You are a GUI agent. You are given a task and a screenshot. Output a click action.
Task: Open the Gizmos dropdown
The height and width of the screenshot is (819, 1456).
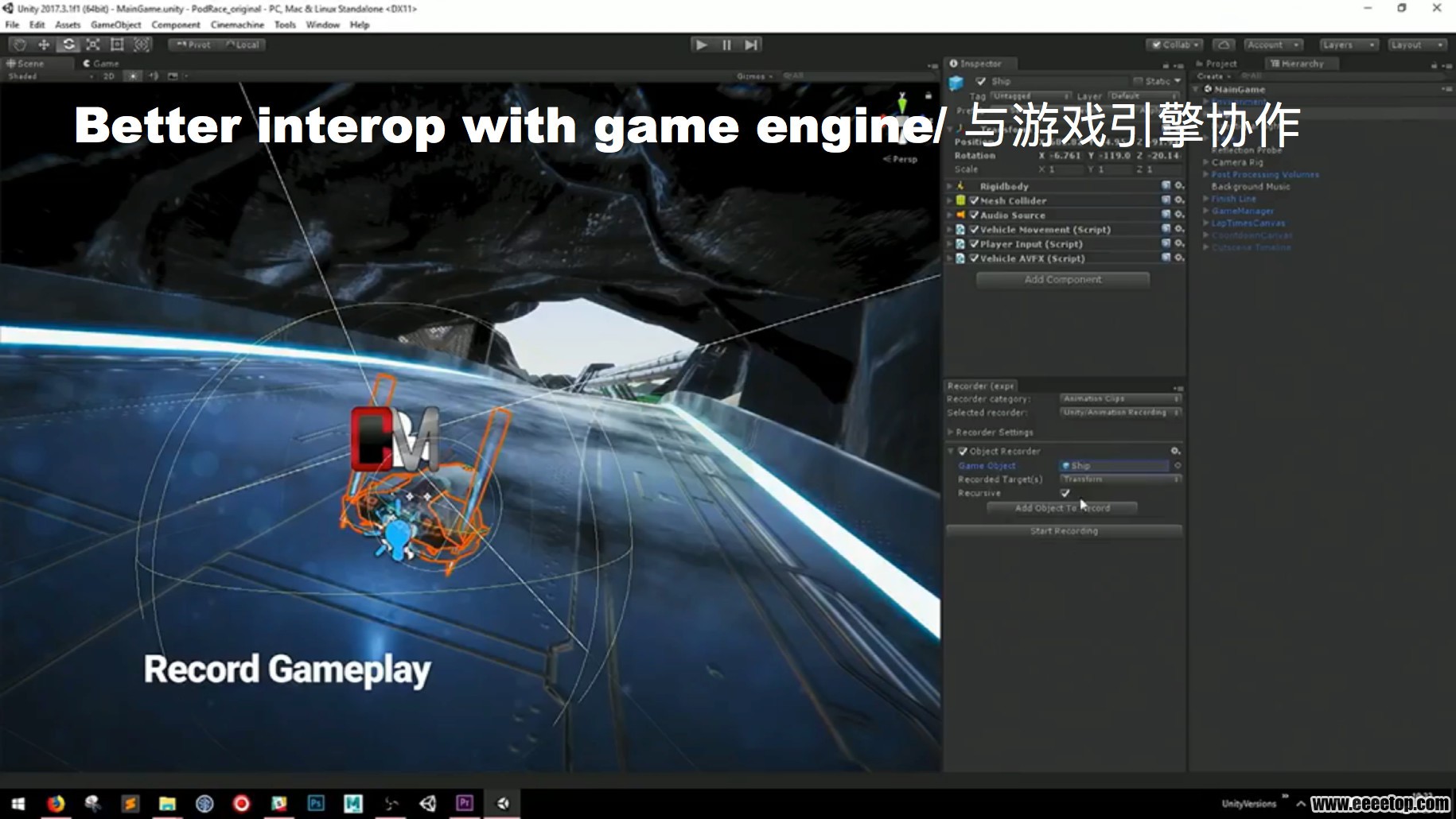click(x=754, y=76)
